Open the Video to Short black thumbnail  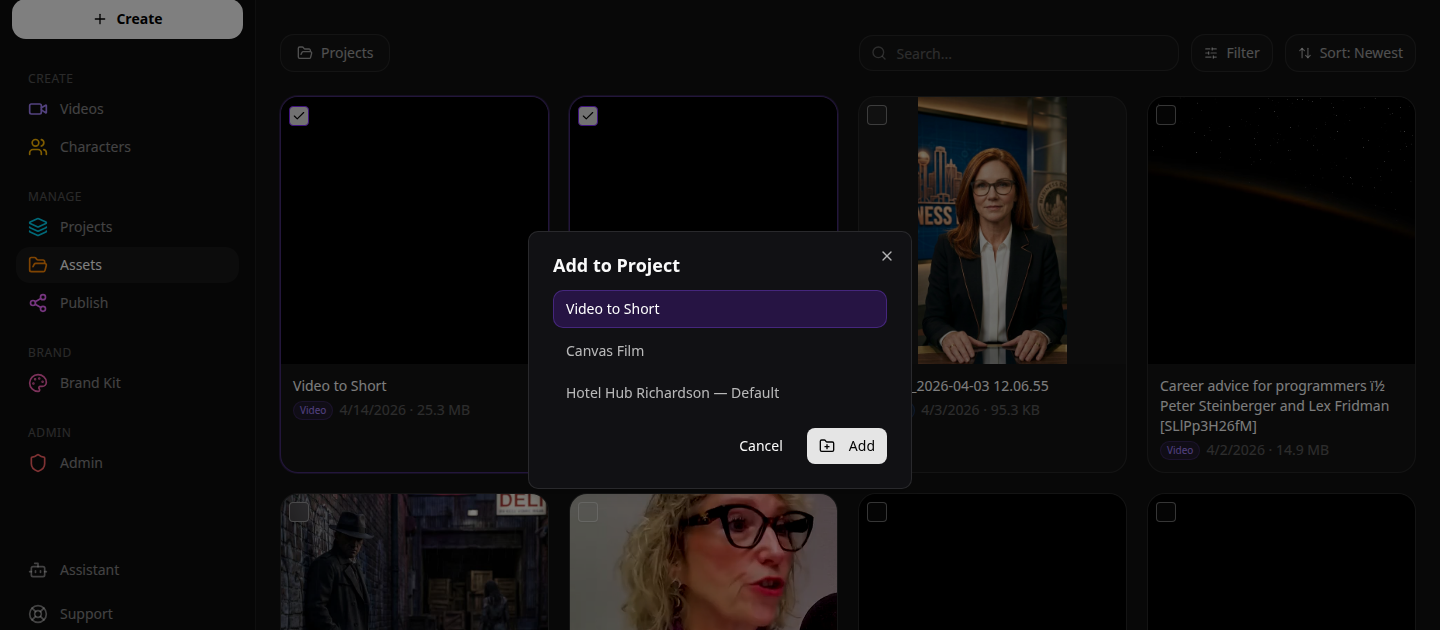(x=415, y=230)
